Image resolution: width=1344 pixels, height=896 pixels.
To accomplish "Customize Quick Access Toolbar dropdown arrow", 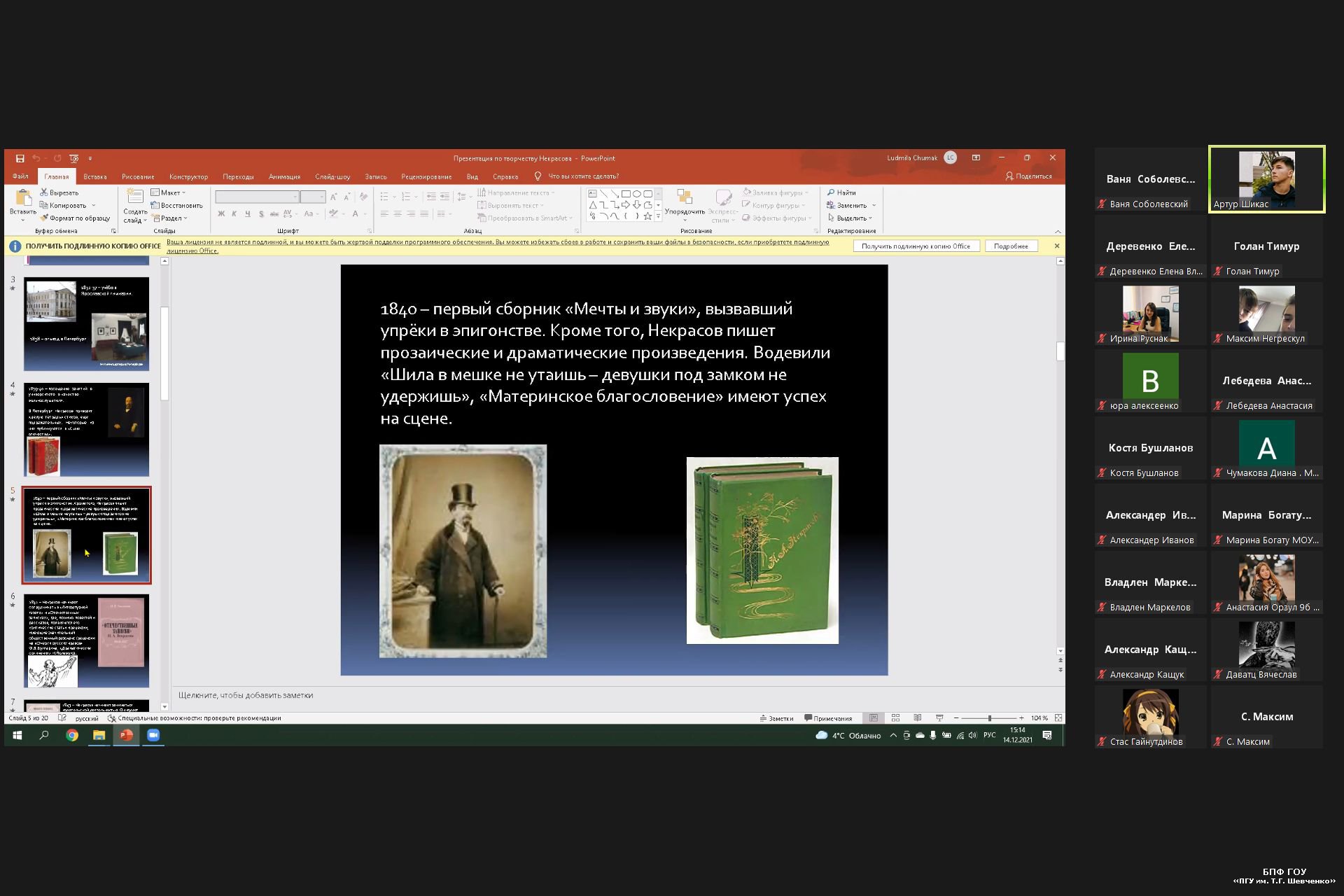I will (90, 158).
